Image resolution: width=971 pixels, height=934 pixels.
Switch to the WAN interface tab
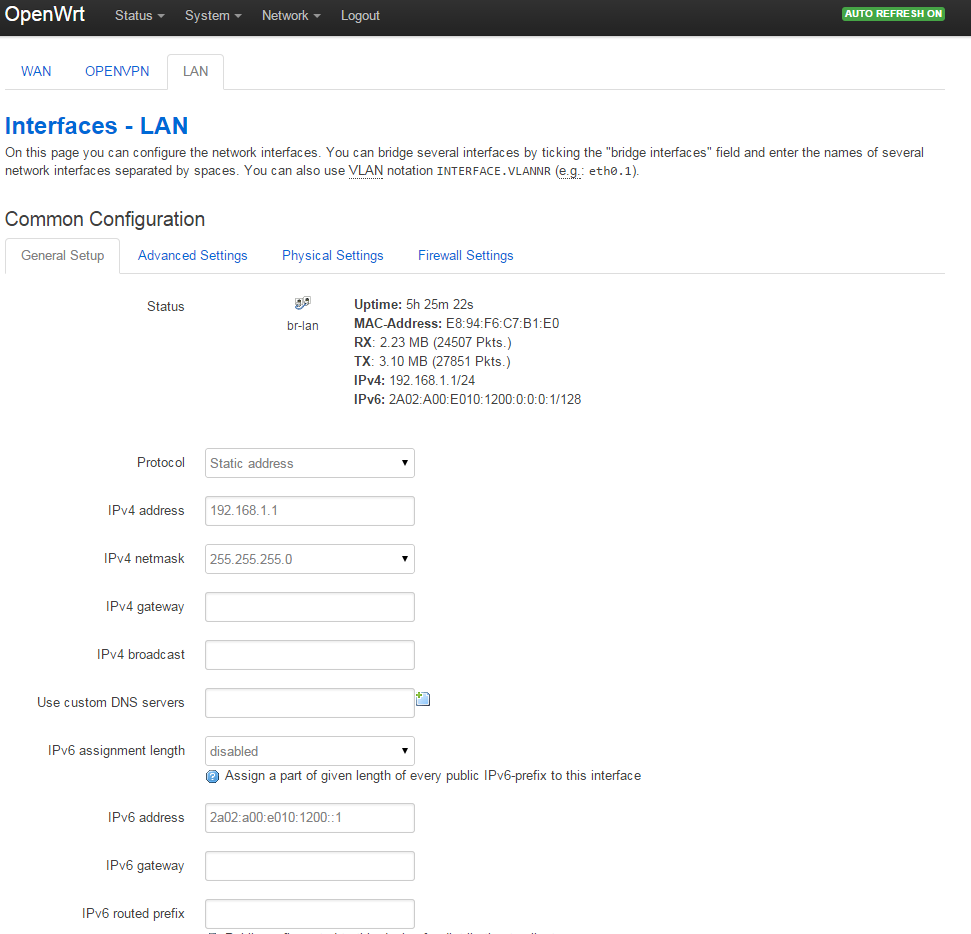[x=36, y=72]
